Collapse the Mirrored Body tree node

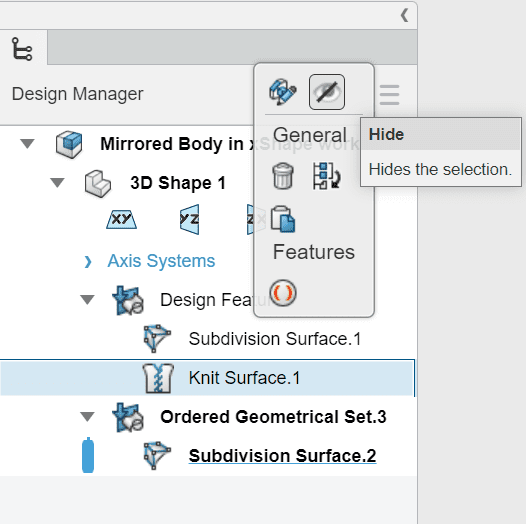click(28, 144)
